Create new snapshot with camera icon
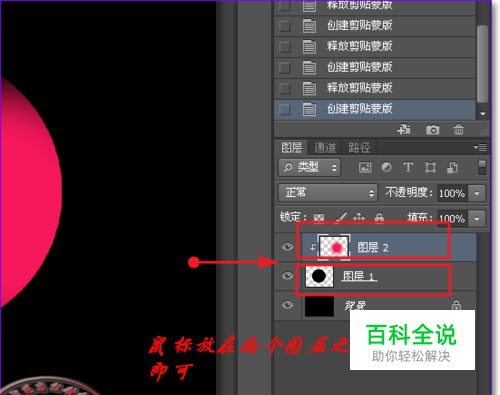Screen dimensions: 500x395 [432, 129]
